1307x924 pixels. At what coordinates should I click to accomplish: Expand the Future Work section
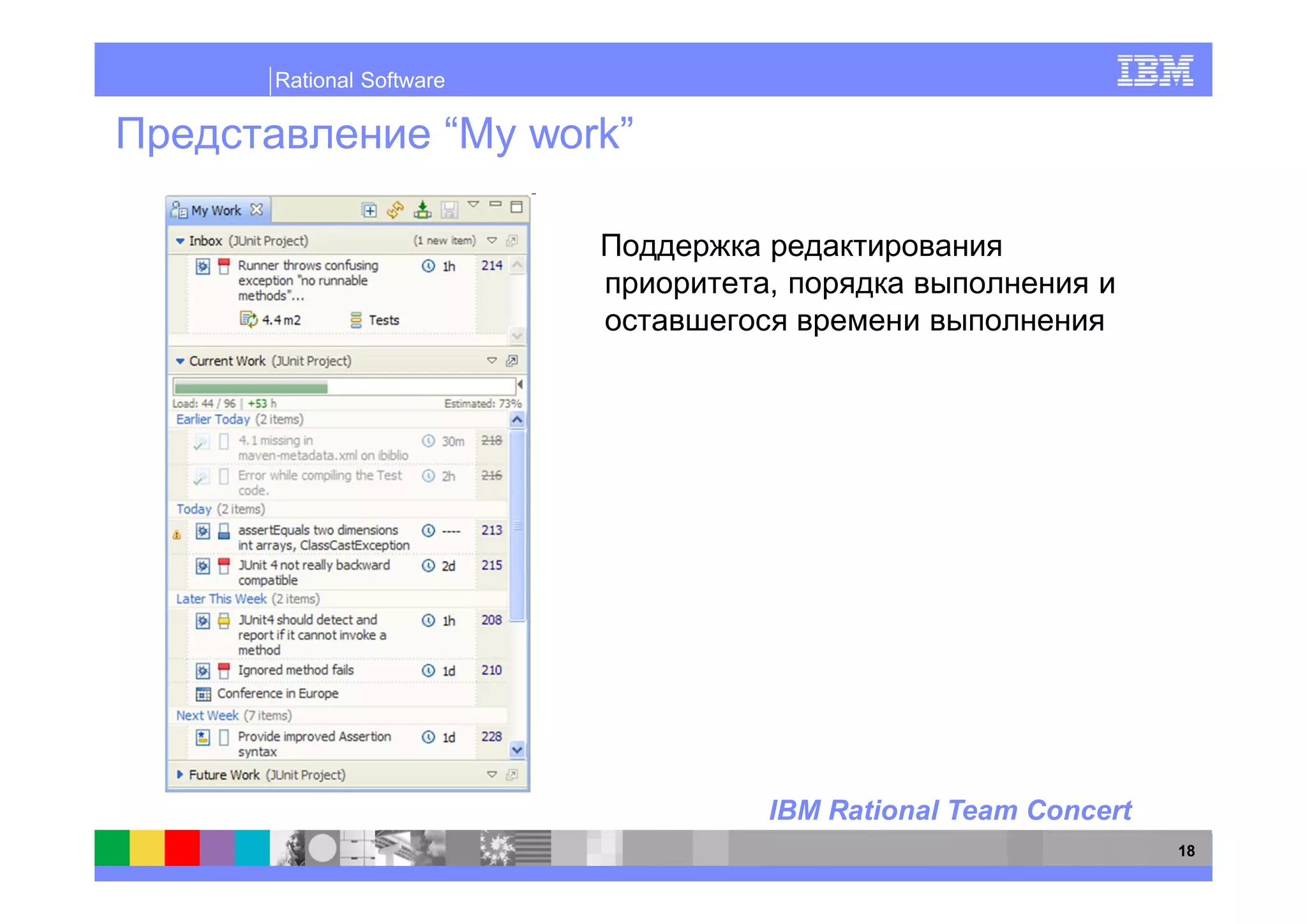[x=180, y=775]
